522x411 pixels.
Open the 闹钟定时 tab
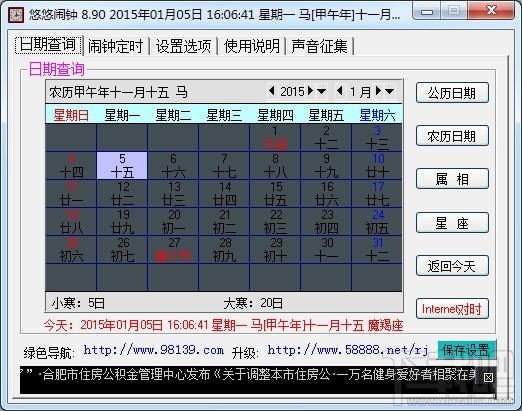(x=115, y=46)
